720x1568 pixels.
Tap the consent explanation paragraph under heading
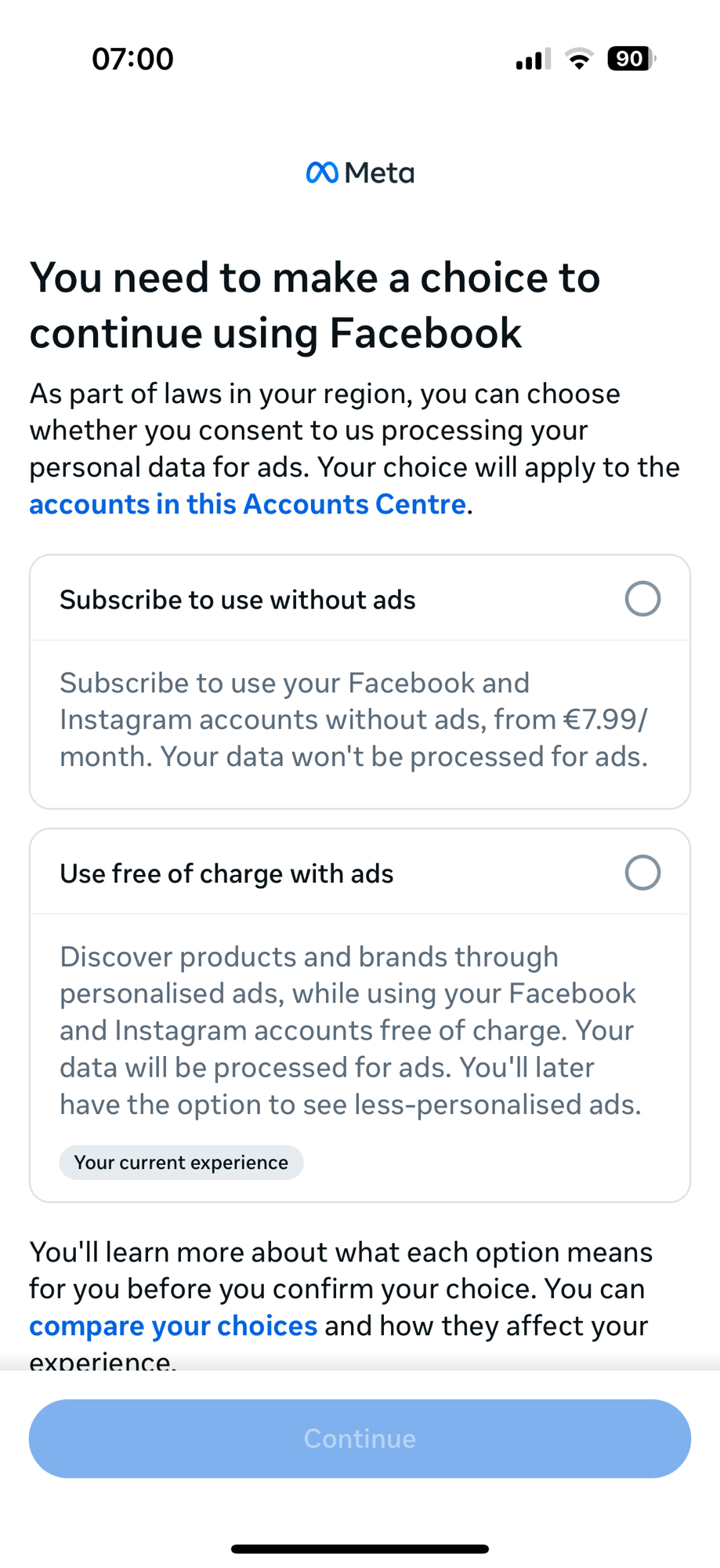354,430
